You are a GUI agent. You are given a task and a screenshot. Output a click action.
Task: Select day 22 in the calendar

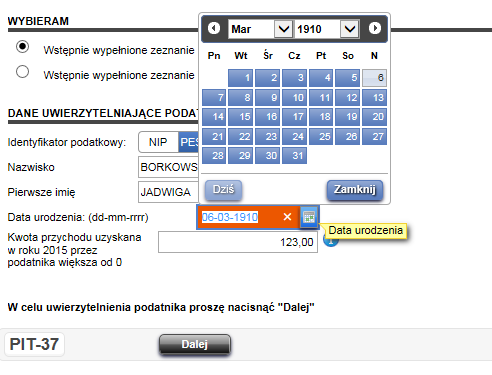[x=241, y=137]
